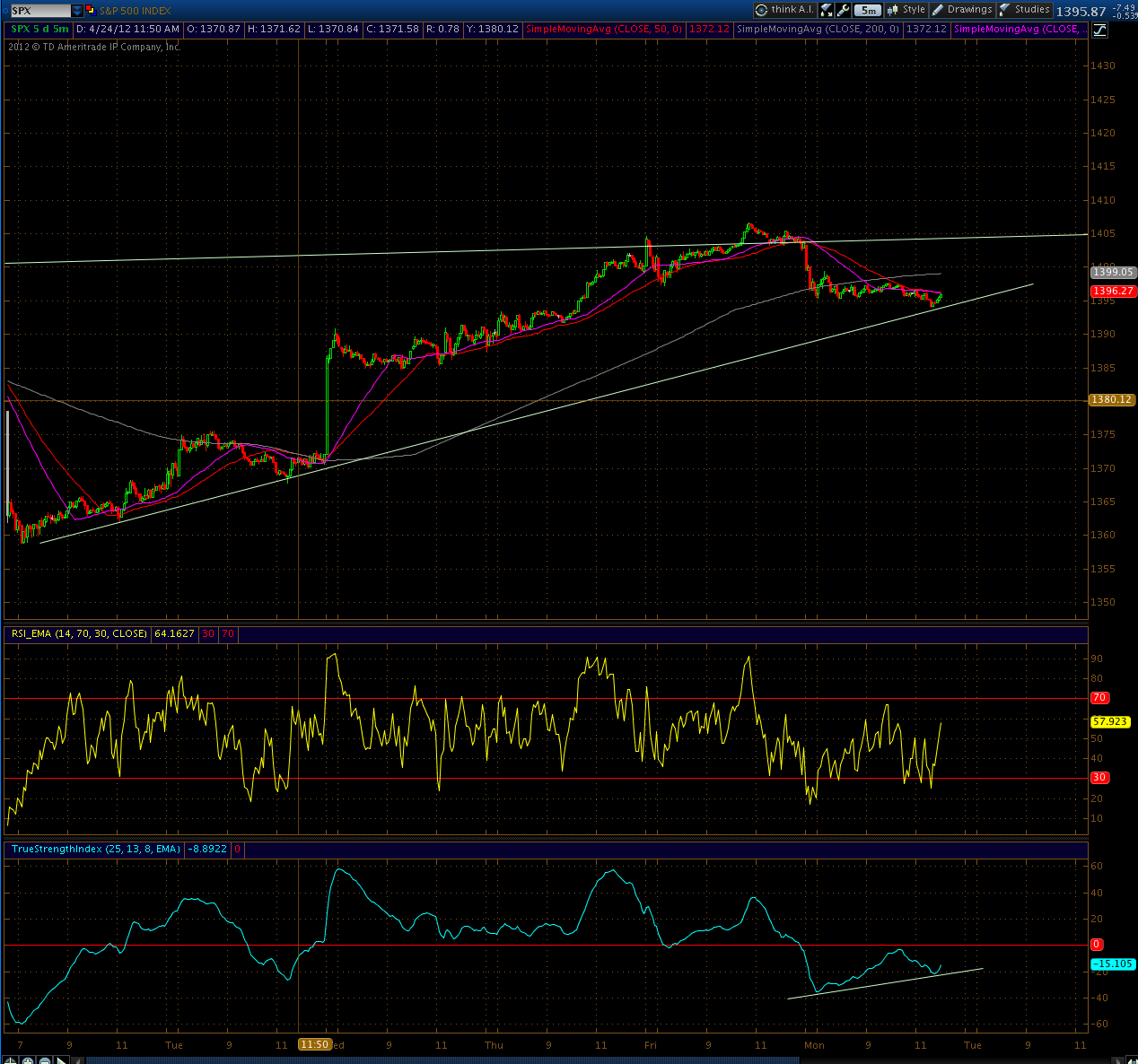Image resolution: width=1138 pixels, height=1064 pixels.
Task: Click the Thu label on time axis
Action: [494, 1045]
